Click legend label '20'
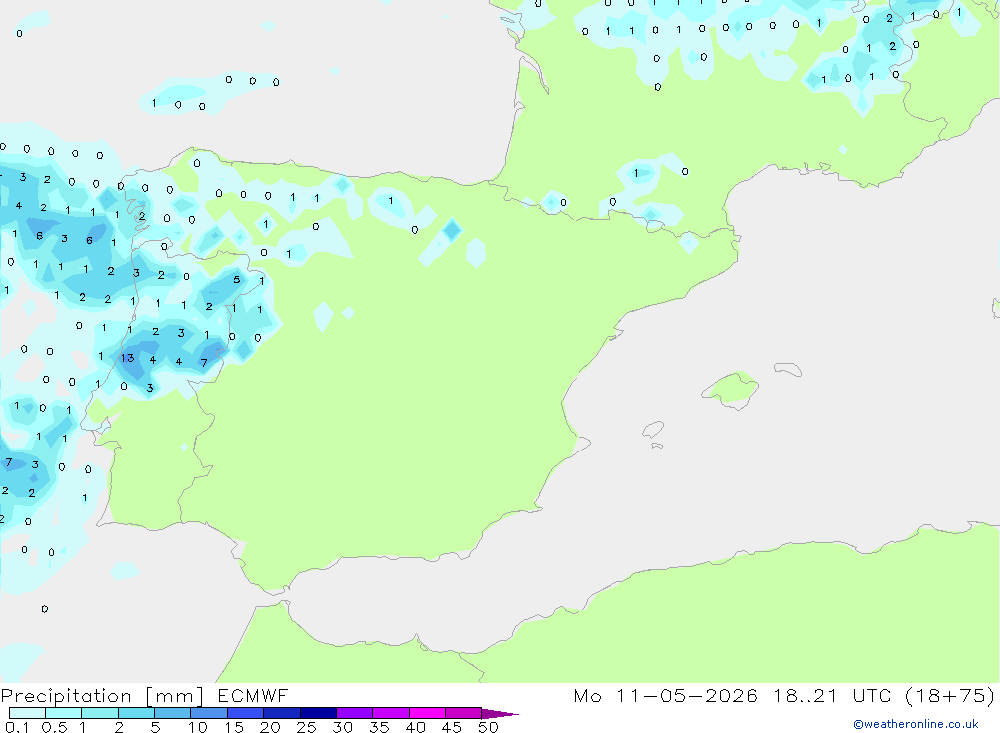 coord(270,727)
